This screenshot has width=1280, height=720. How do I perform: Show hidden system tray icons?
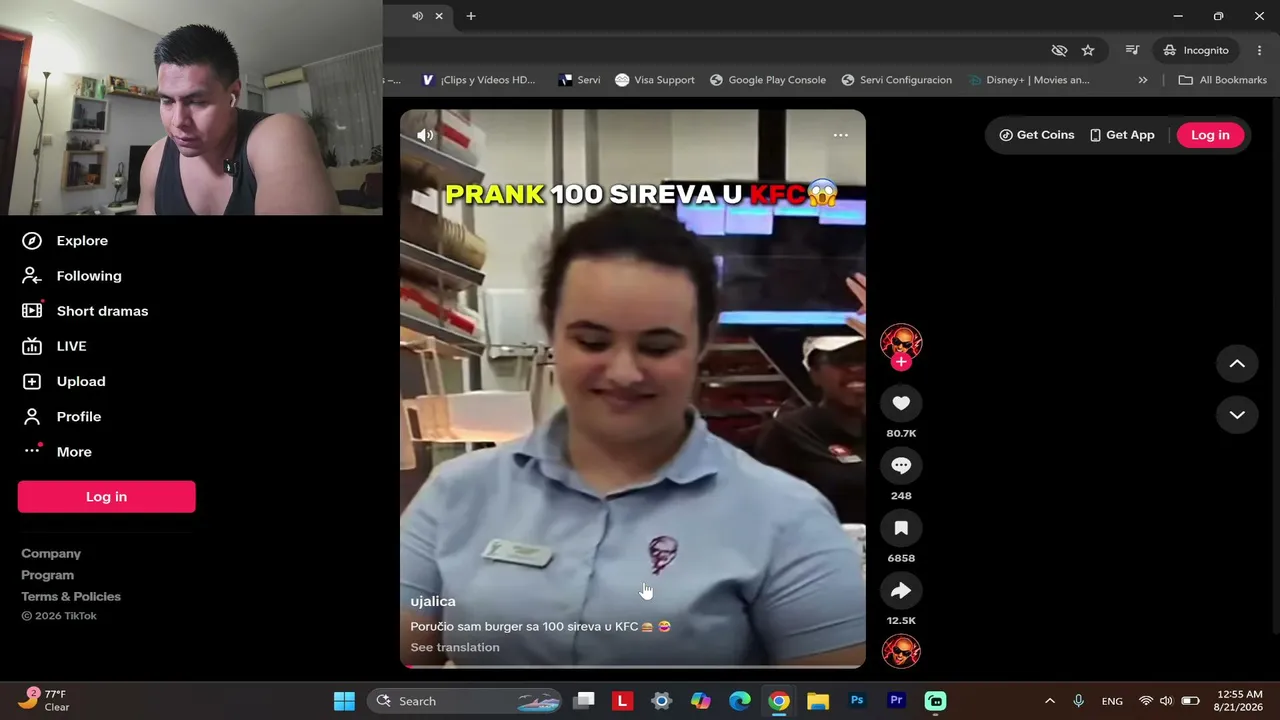pos(1049,701)
